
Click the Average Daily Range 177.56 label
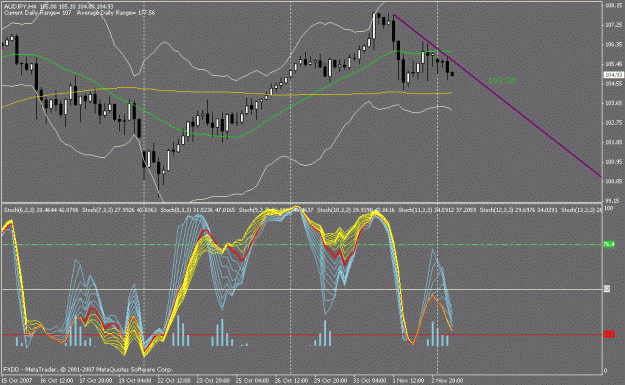pos(116,13)
